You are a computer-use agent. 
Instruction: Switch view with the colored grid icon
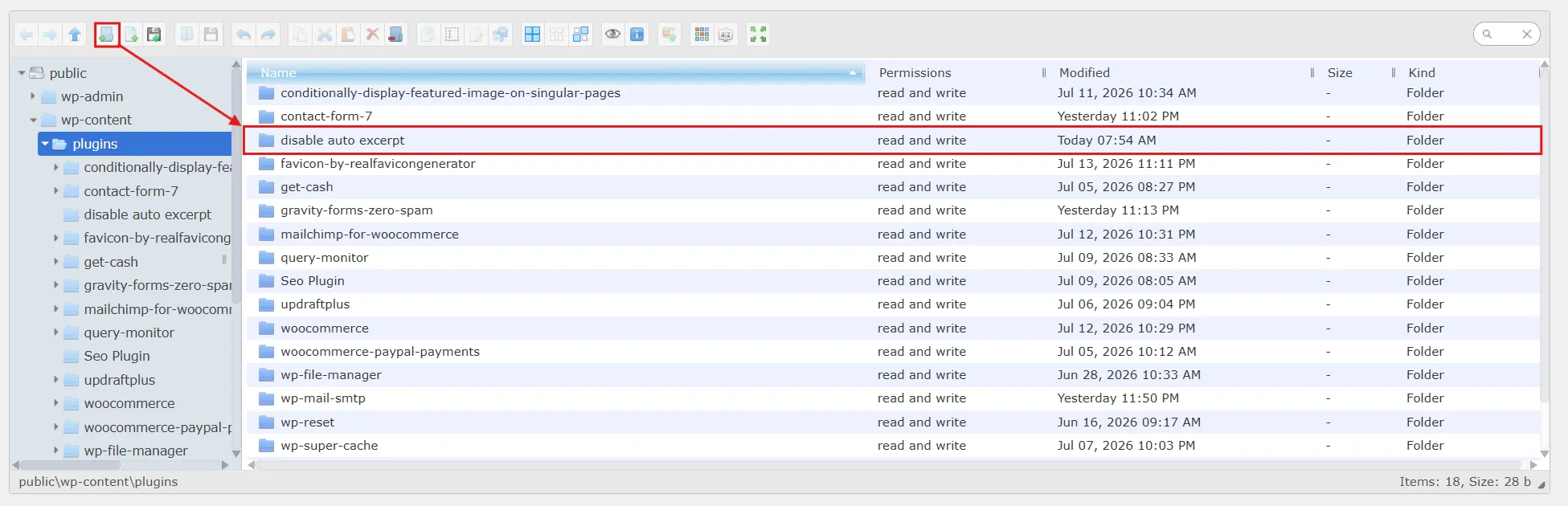click(x=702, y=35)
